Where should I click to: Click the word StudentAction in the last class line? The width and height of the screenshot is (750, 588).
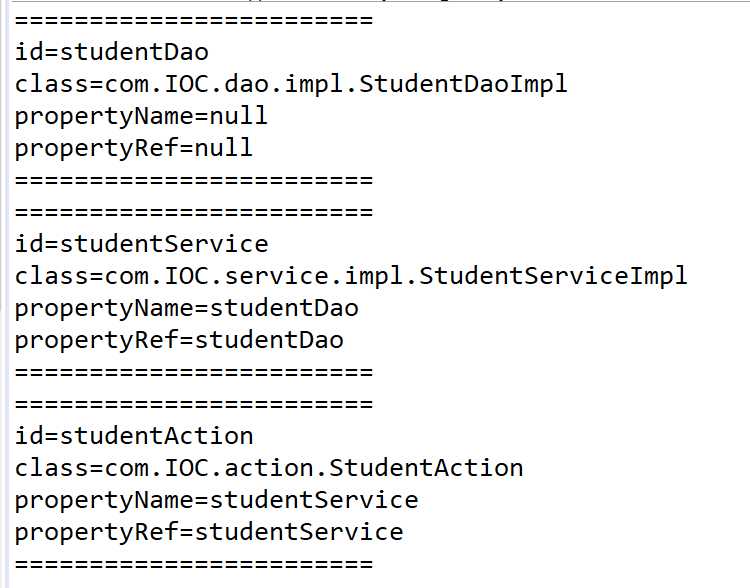[x=426, y=468]
